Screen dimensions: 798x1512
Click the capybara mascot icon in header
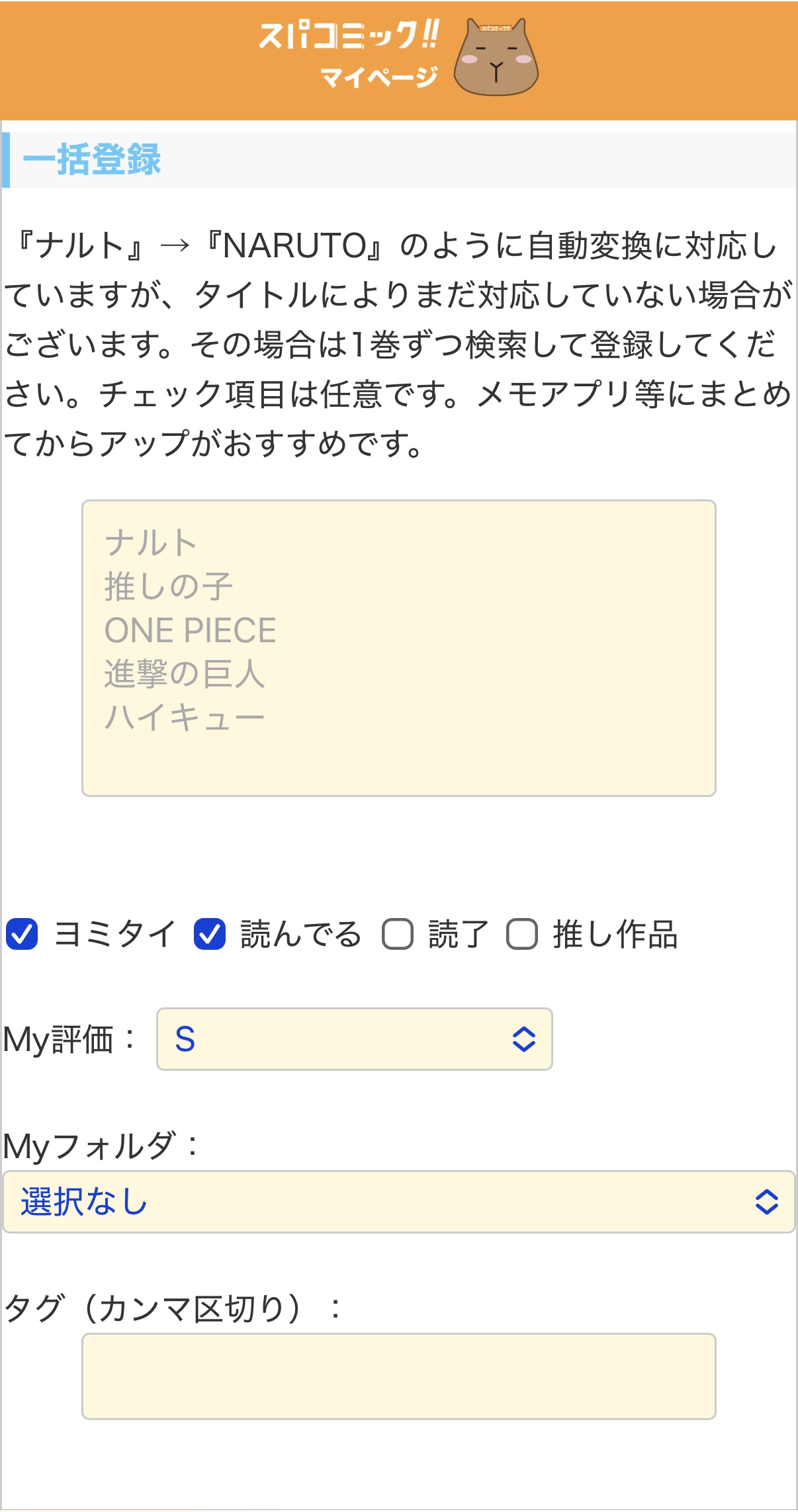point(496,57)
